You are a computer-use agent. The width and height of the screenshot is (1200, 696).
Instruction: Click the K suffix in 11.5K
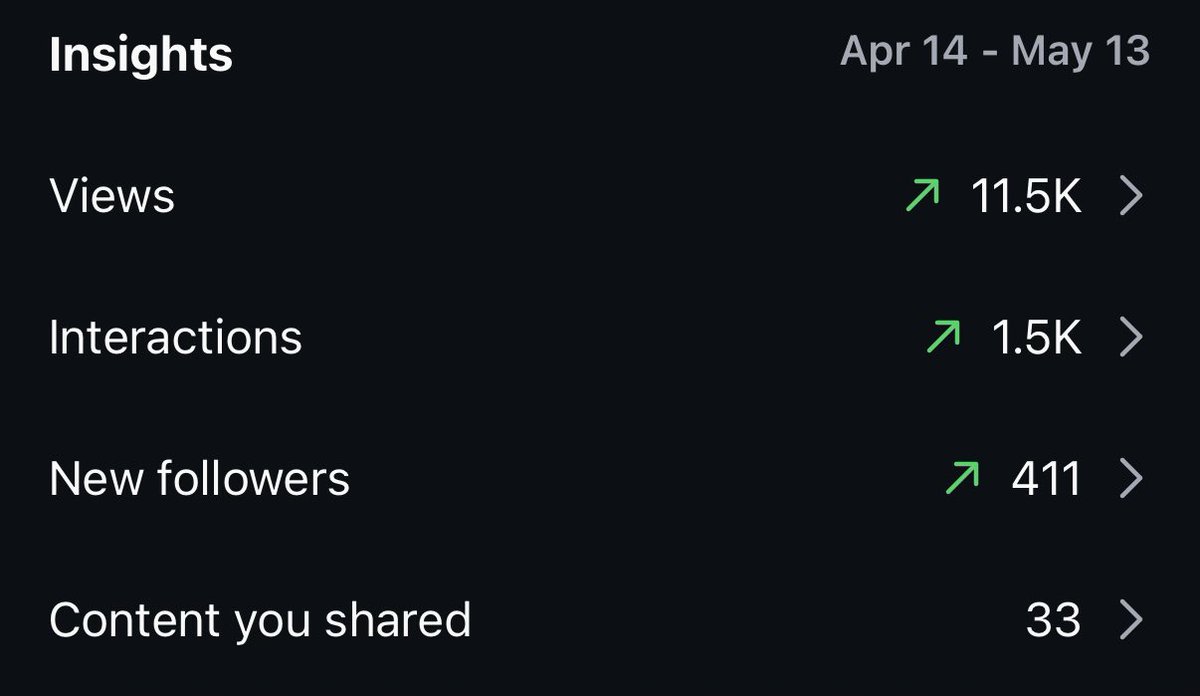click(1067, 197)
